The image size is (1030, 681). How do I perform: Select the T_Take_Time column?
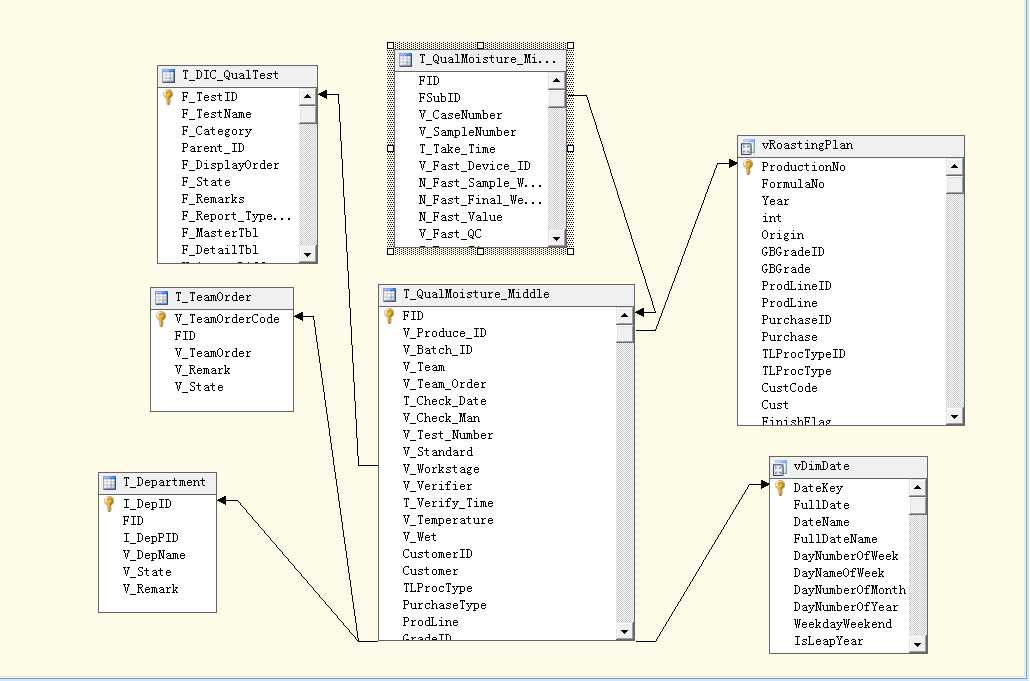coord(457,149)
